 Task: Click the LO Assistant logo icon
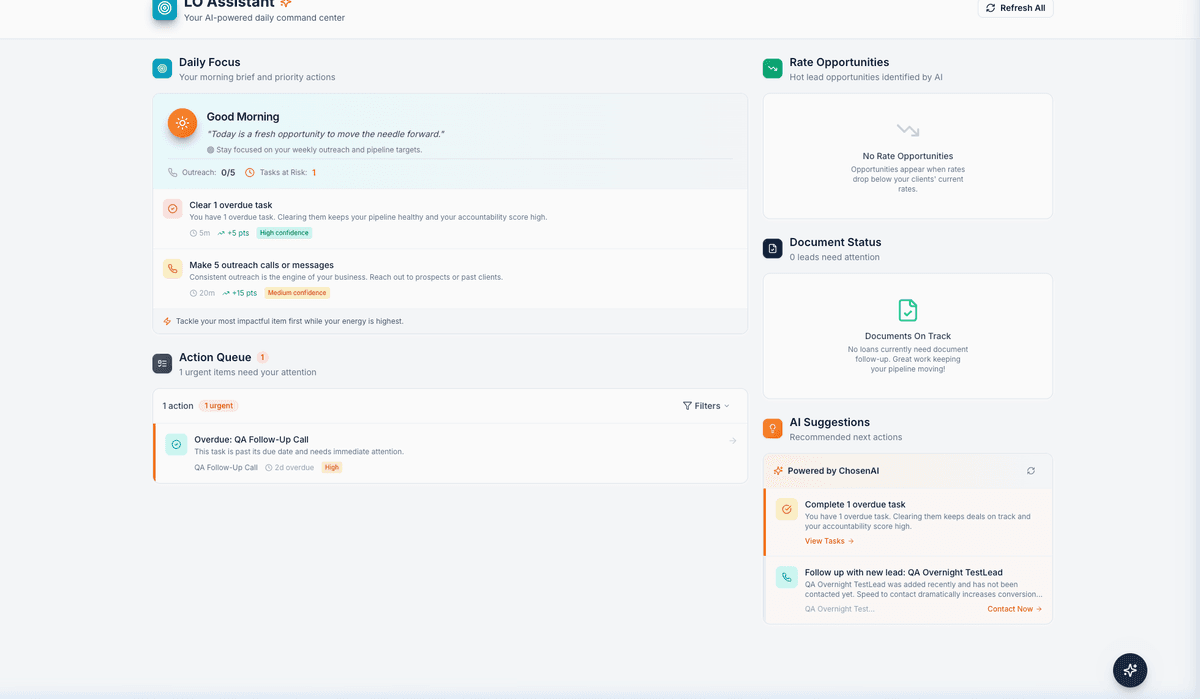[163, 10]
